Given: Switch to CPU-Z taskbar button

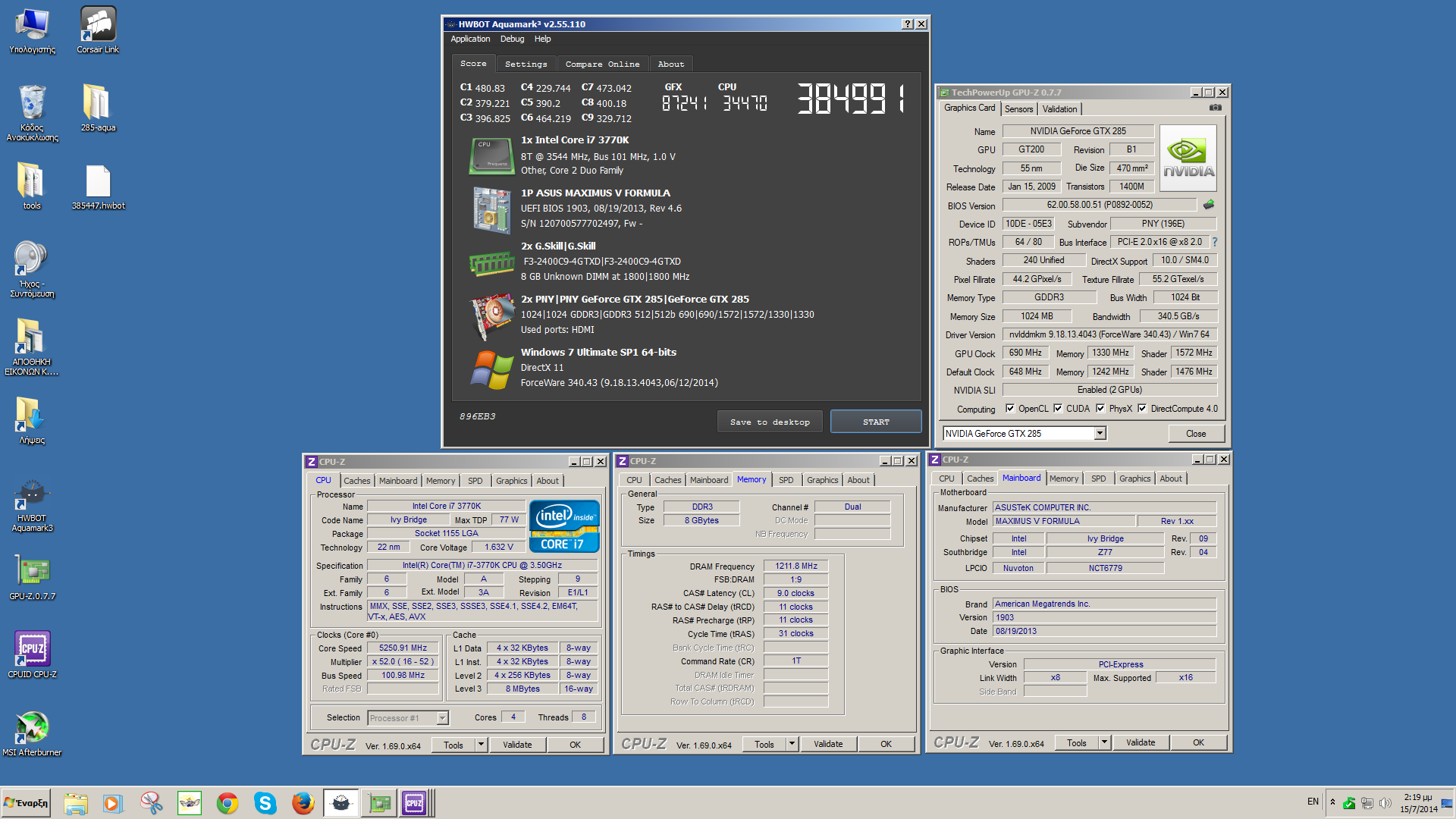Looking at the screenshot, I should [416, 803].
